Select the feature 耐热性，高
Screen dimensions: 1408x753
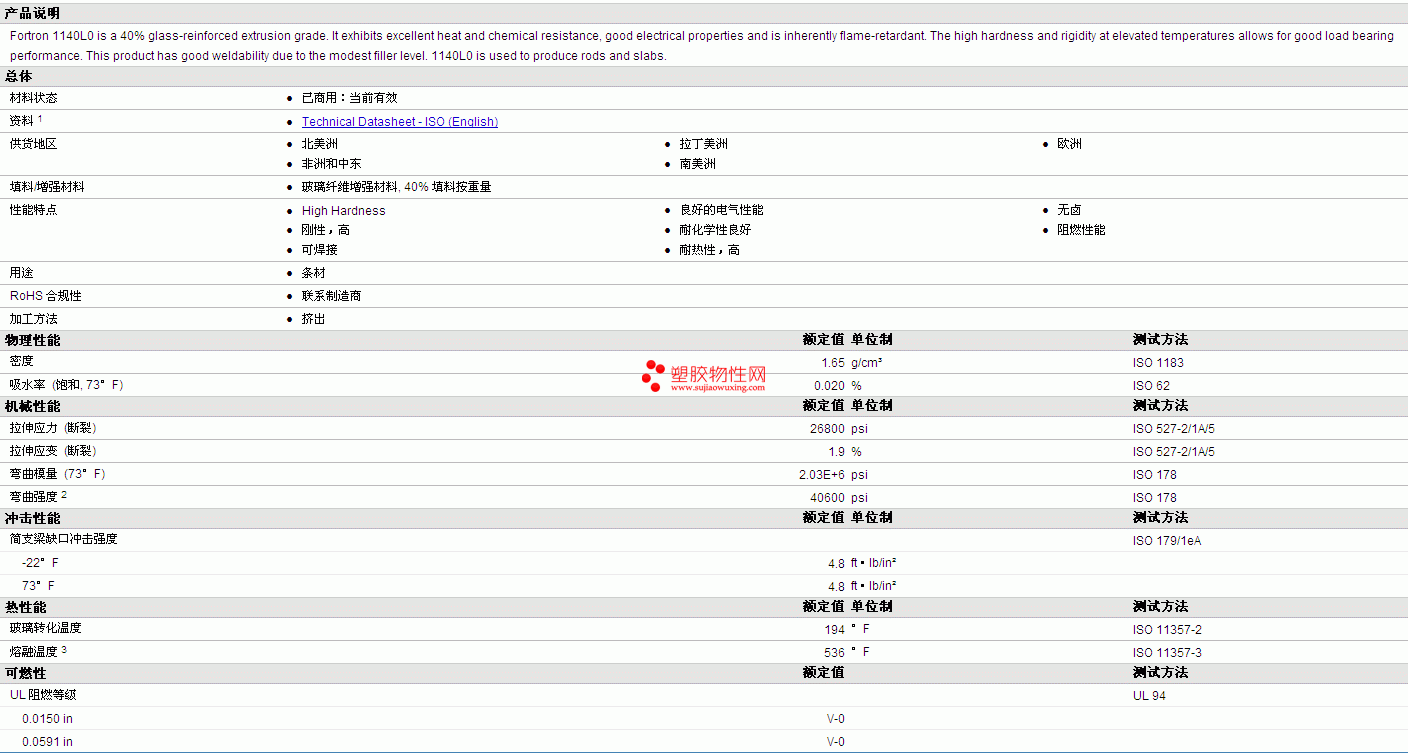click(710, 250)
